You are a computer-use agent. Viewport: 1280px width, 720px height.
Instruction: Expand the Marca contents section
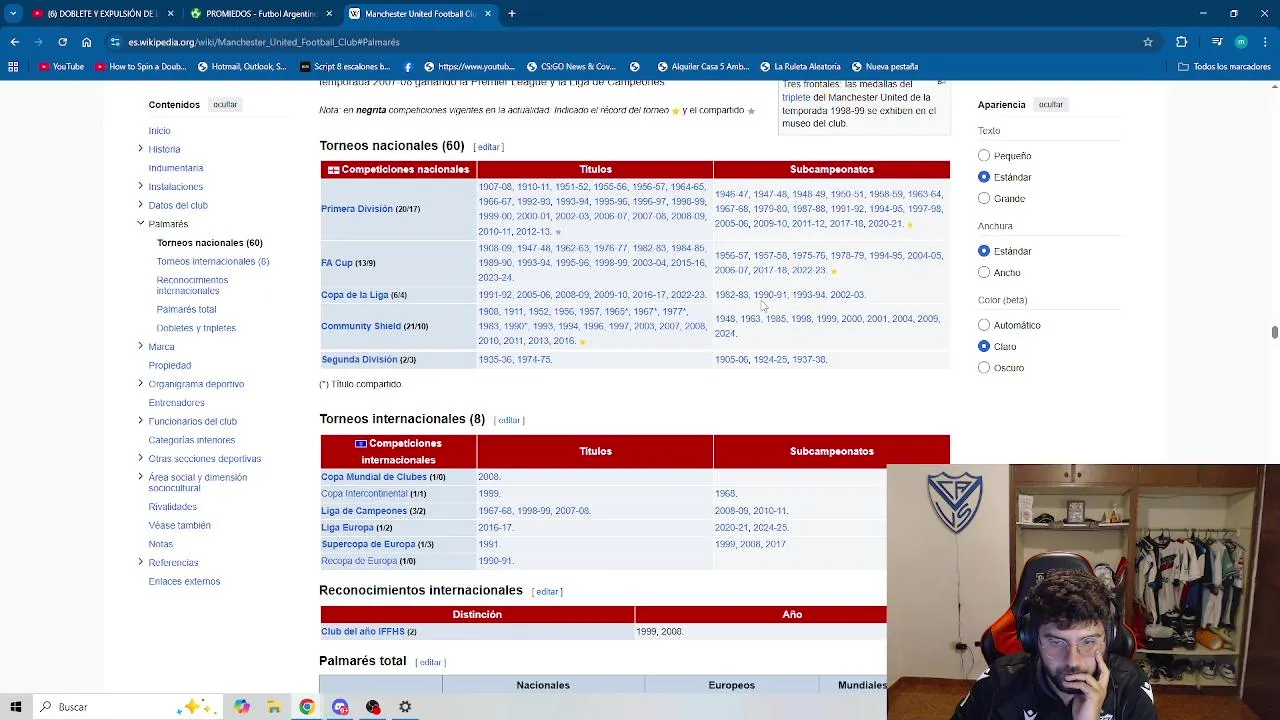tap(140, 346)
